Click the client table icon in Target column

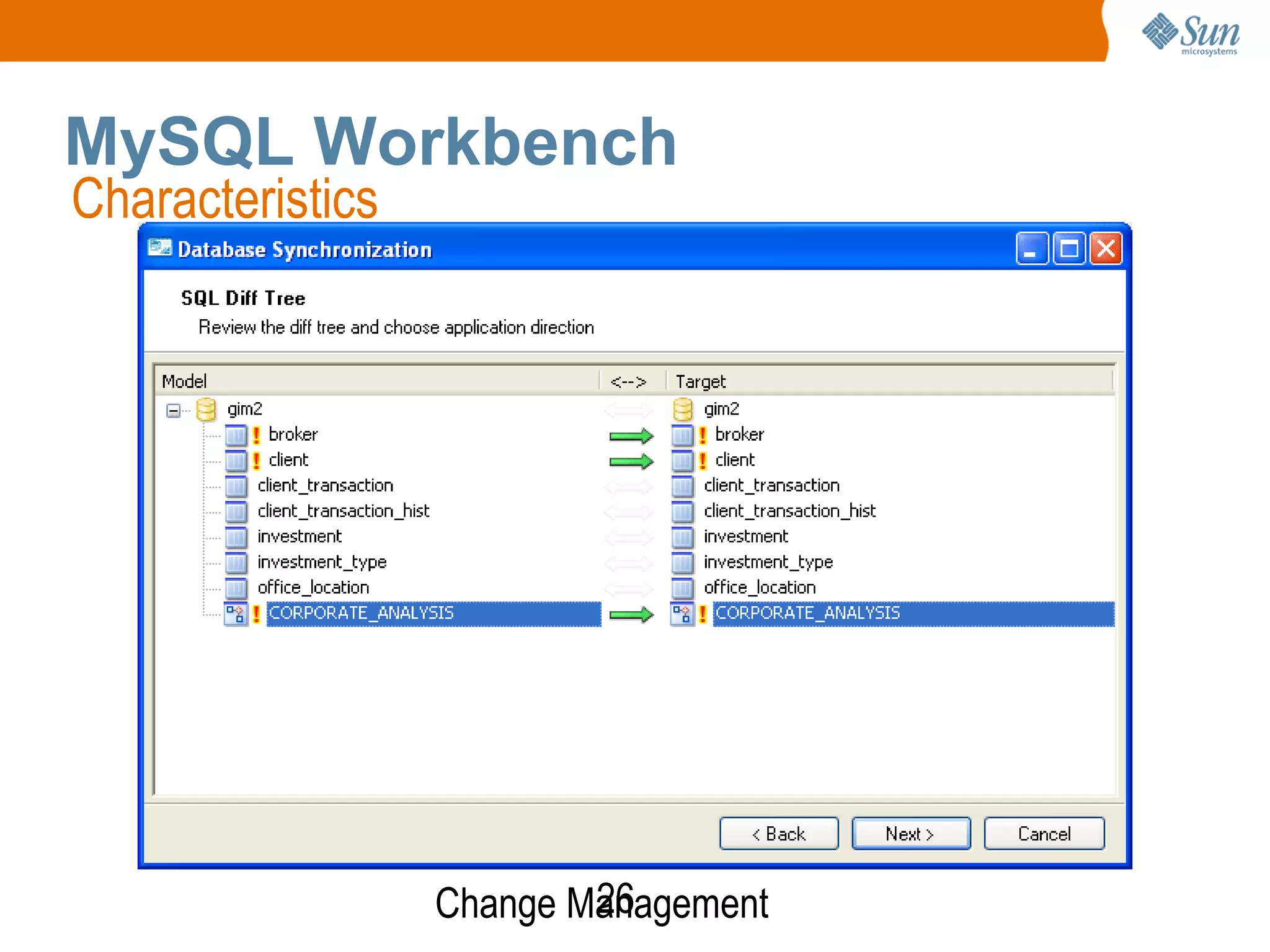(682, 461)
